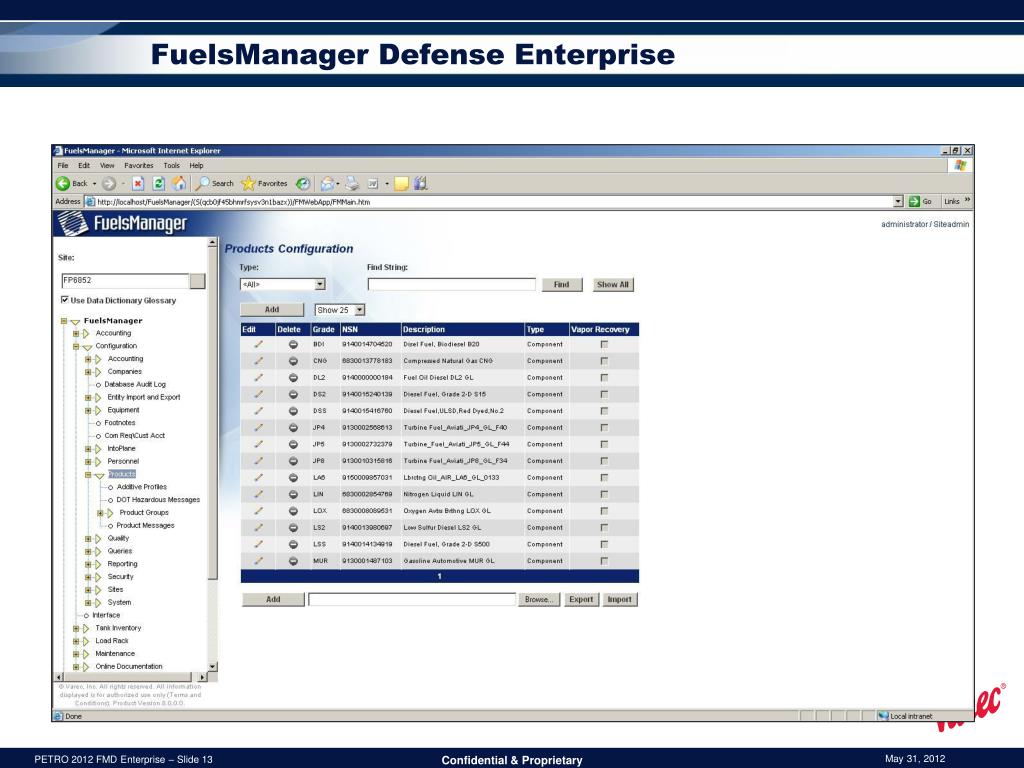Click the delete icon for grade LIN

(x=293, y=494)
